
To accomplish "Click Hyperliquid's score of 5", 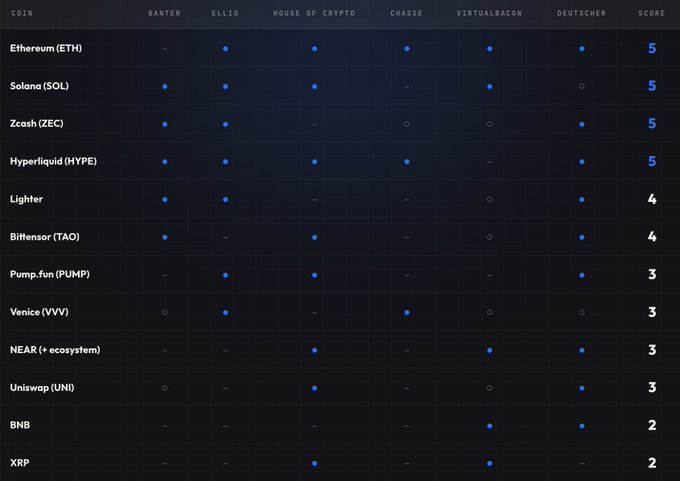I will pyautogui.click(x=652, y=161).
